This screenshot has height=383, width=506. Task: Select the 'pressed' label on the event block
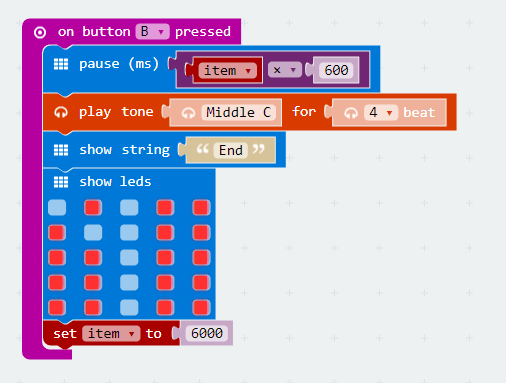[x=203, y=32]
